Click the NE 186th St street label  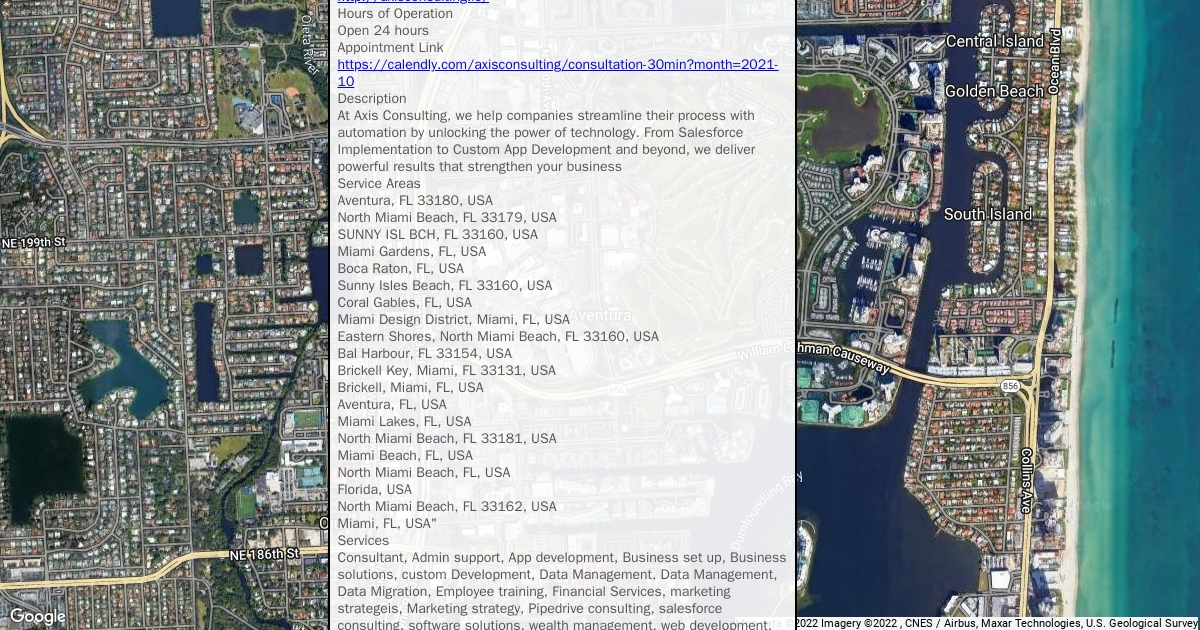264,553
